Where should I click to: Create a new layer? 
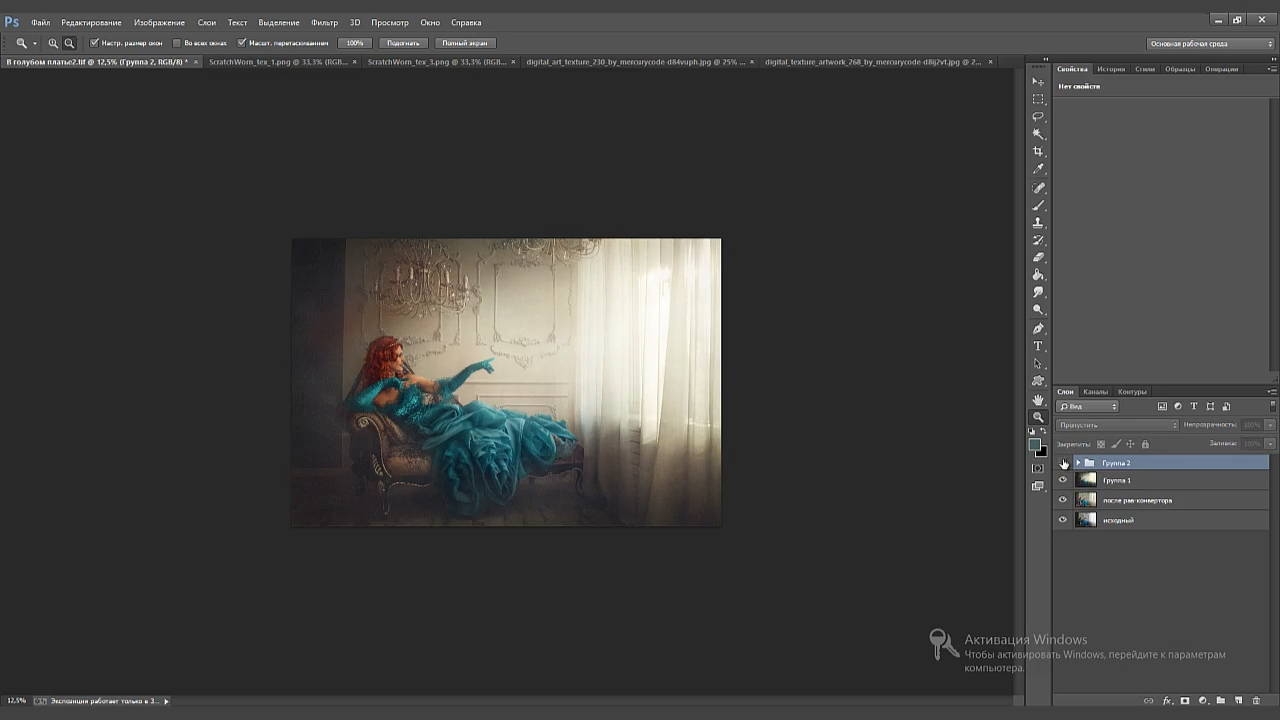coord(1238,701)
